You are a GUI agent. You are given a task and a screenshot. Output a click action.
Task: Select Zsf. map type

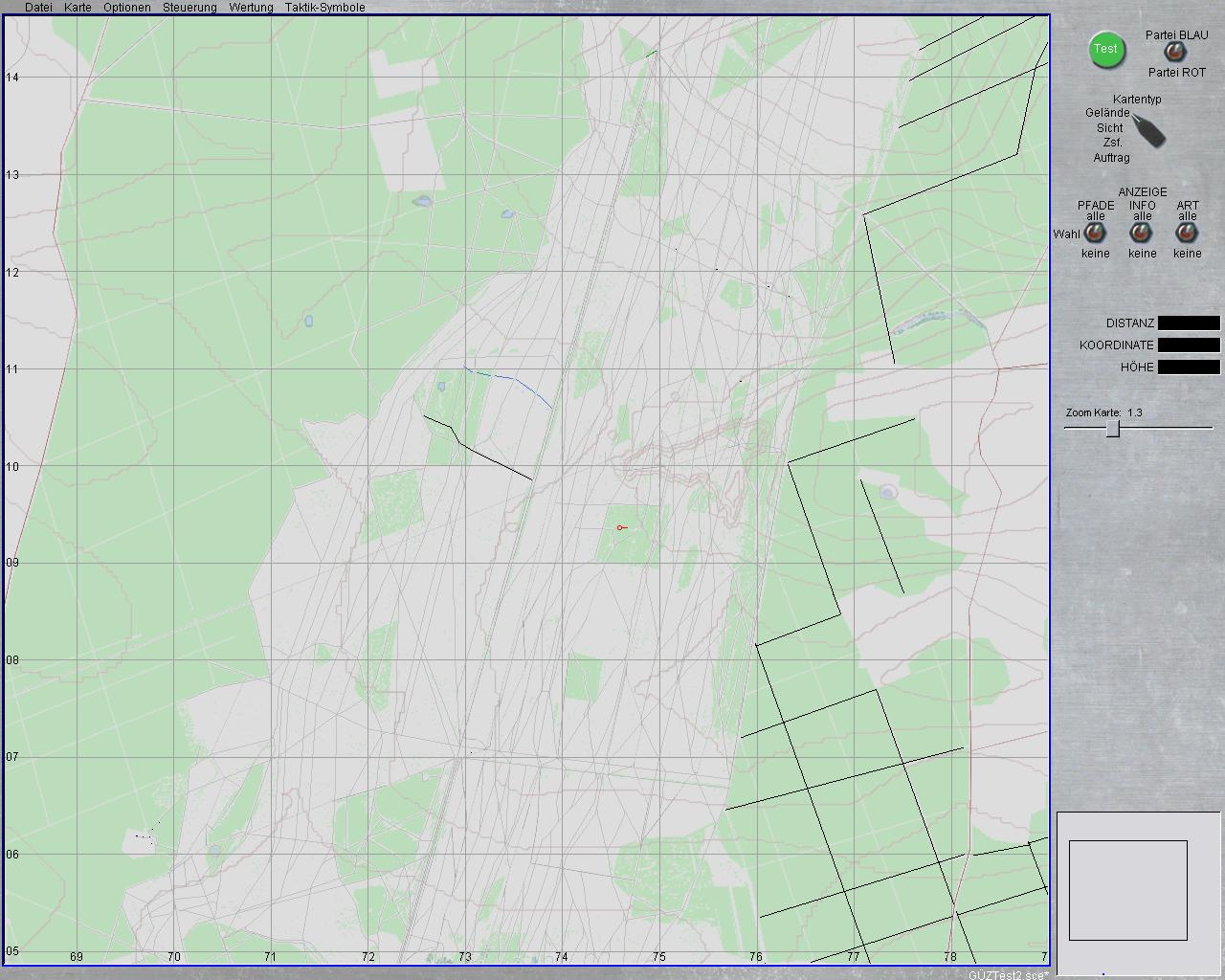point(1112,143)
